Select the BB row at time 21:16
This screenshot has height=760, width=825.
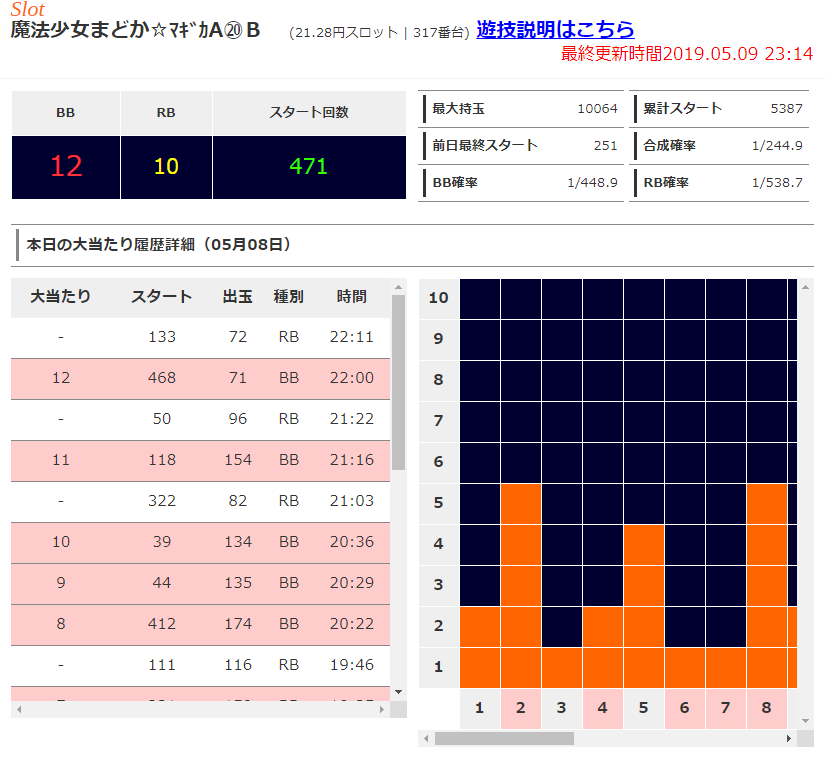point(200,461)
